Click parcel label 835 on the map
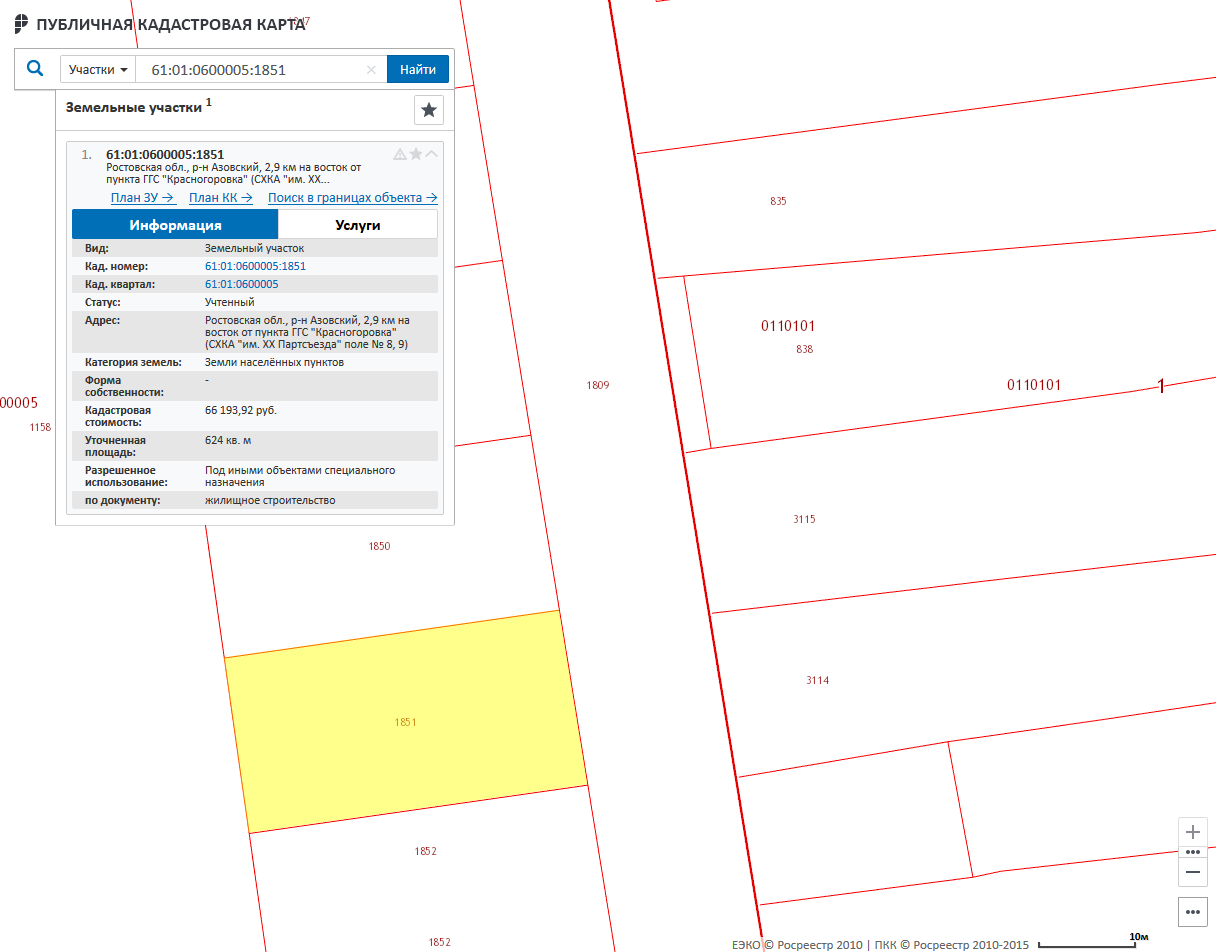The width and height of the screenshot is (1216, 952). pyautogui.click(x=778, y=201)
